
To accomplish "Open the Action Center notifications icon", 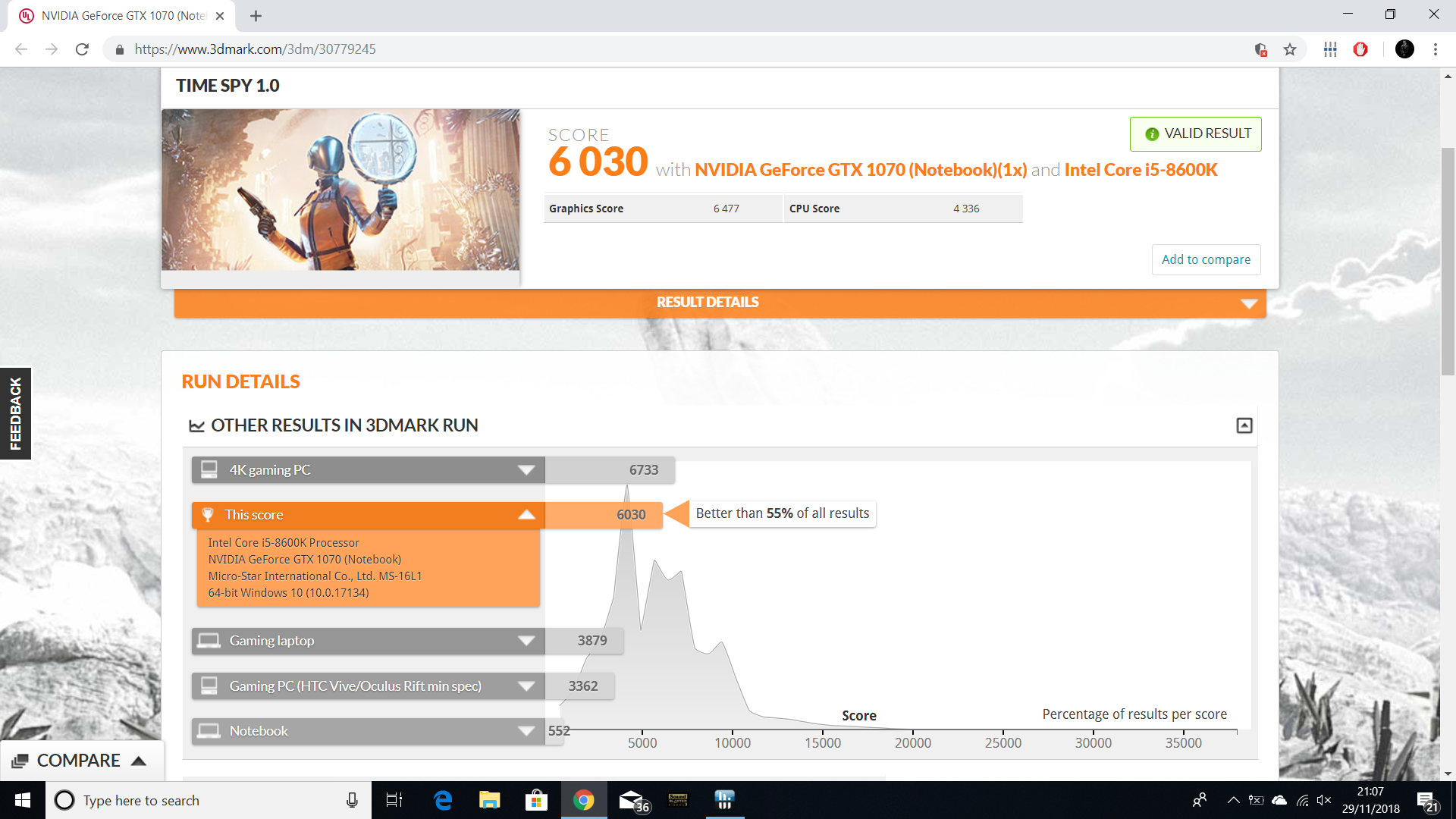I will click(1427, 801).
